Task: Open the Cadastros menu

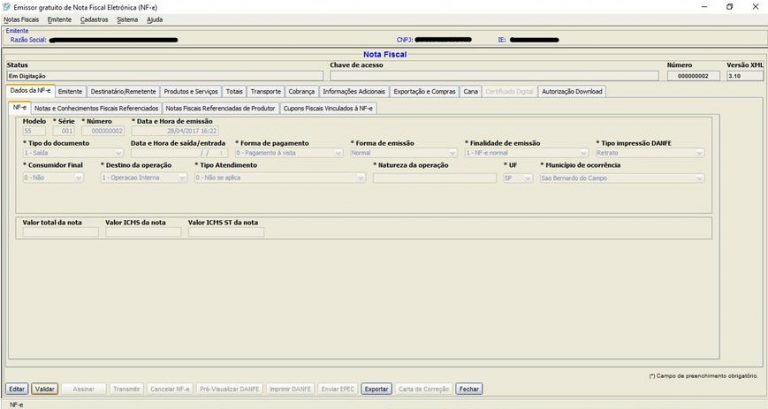Action: (94, 20)
